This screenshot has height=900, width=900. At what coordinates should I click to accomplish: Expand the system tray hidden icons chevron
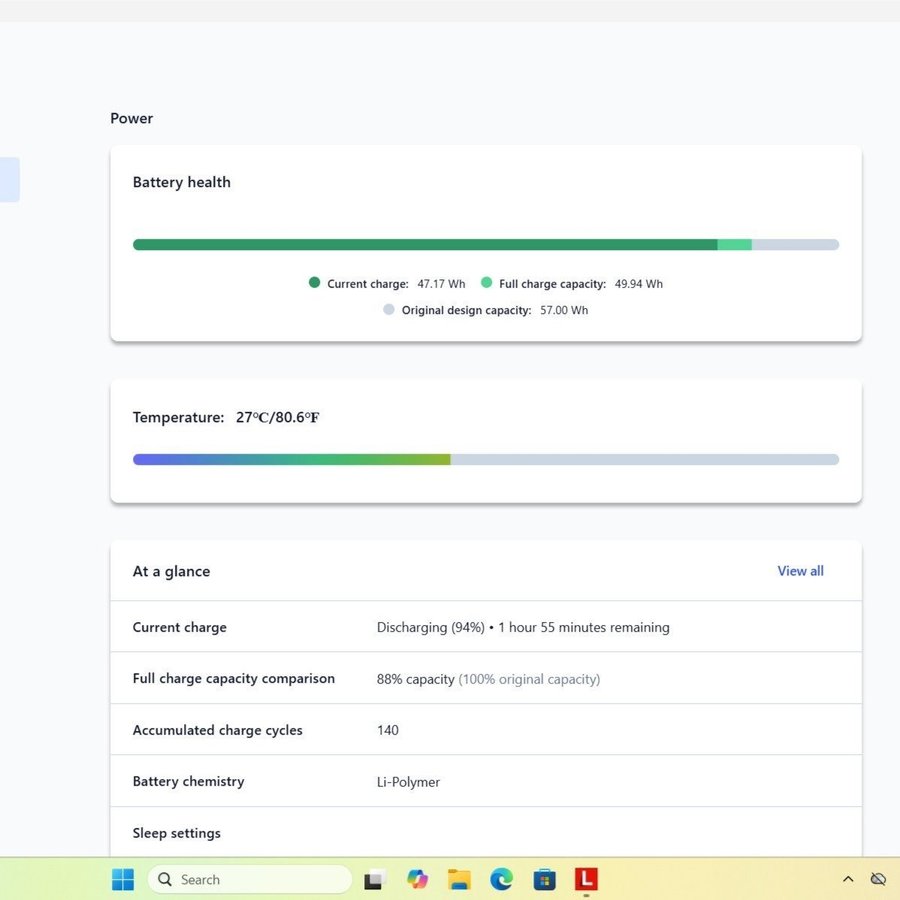848,879
